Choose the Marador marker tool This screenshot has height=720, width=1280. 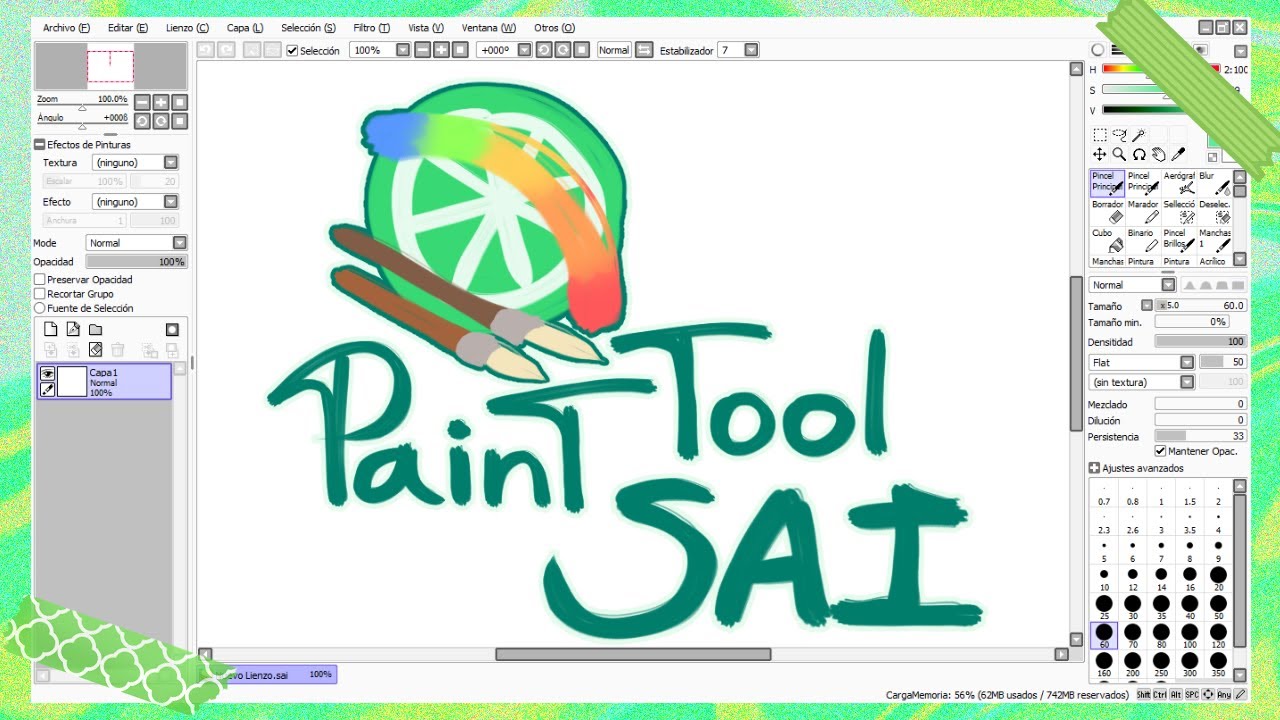pos(1143,211)
